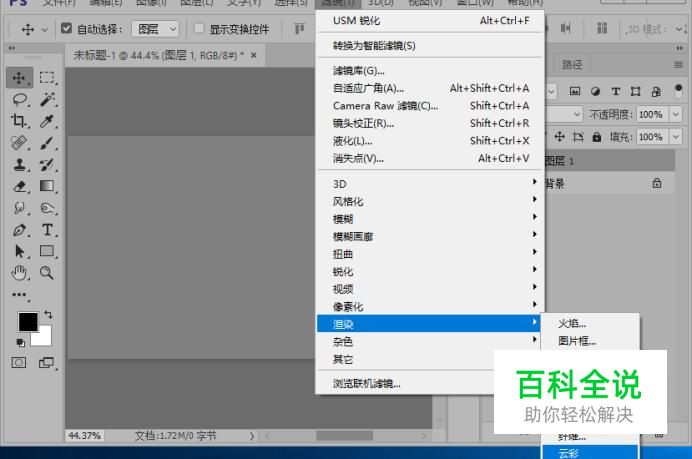
Task: Open the auto-select layer dropdown
Action: pyautogui.click(x=155, y=29)
